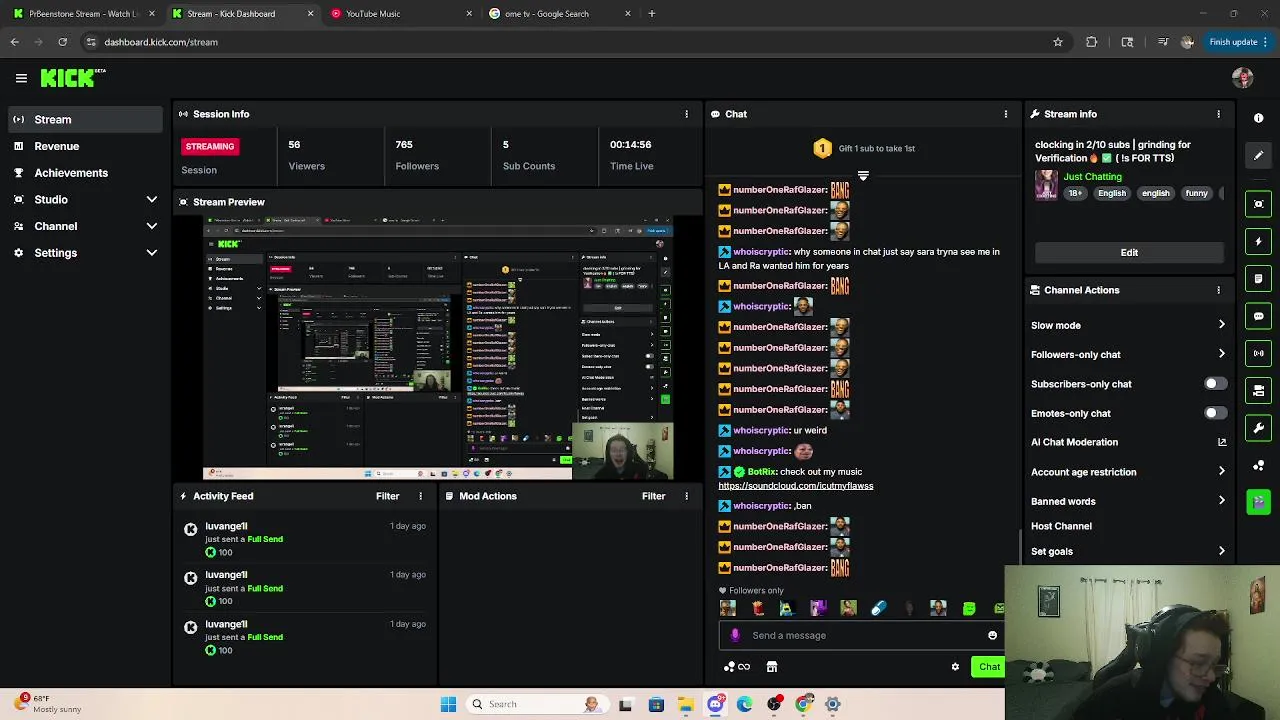Click the shop icon below message box
Viewport: 1280px width, 720px height.
click(x=772, y=667)
